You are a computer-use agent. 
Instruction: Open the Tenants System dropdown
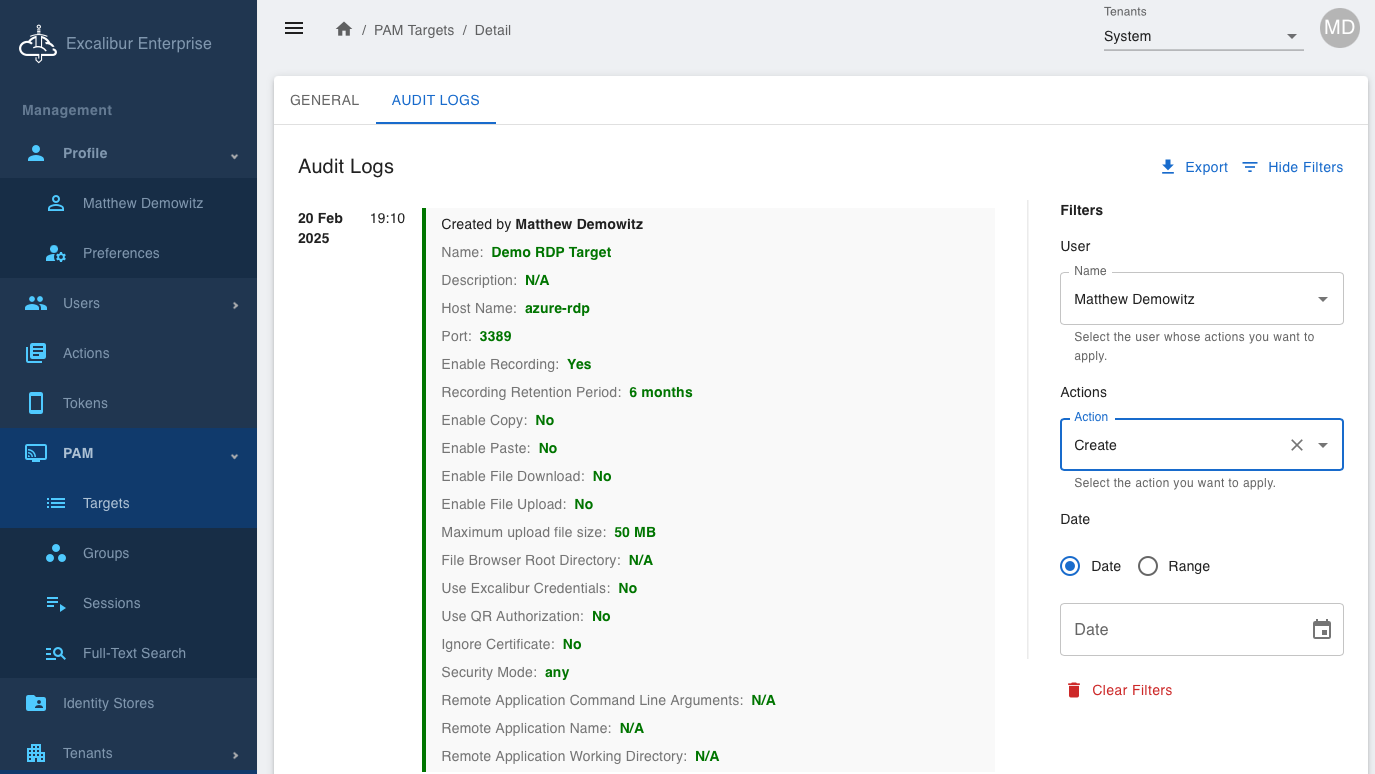(1202, 37)
